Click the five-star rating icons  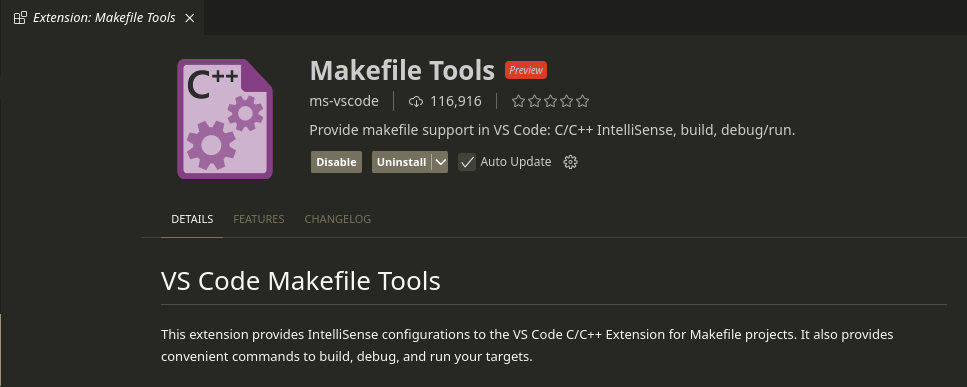(551, 101)
